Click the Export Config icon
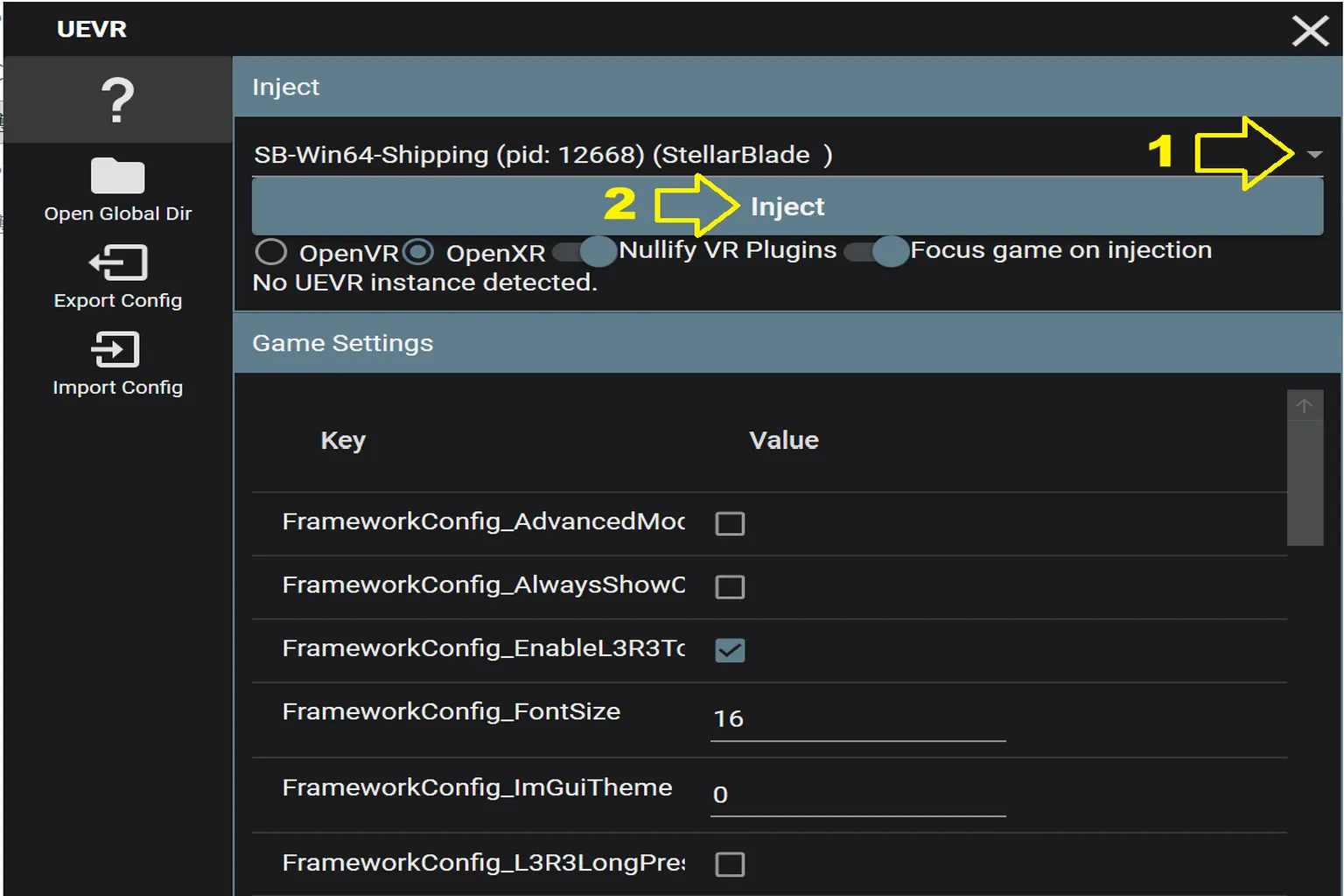This screenshot has height=896, width=1344. pos(118,262)
